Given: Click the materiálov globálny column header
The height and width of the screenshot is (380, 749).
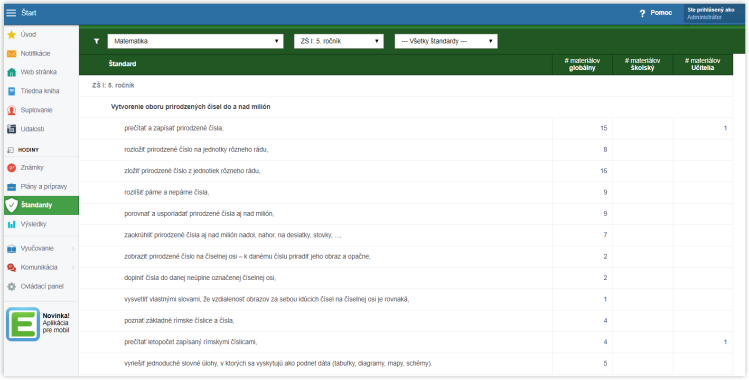Looking at the screenshot, I should tap(582, 64).
